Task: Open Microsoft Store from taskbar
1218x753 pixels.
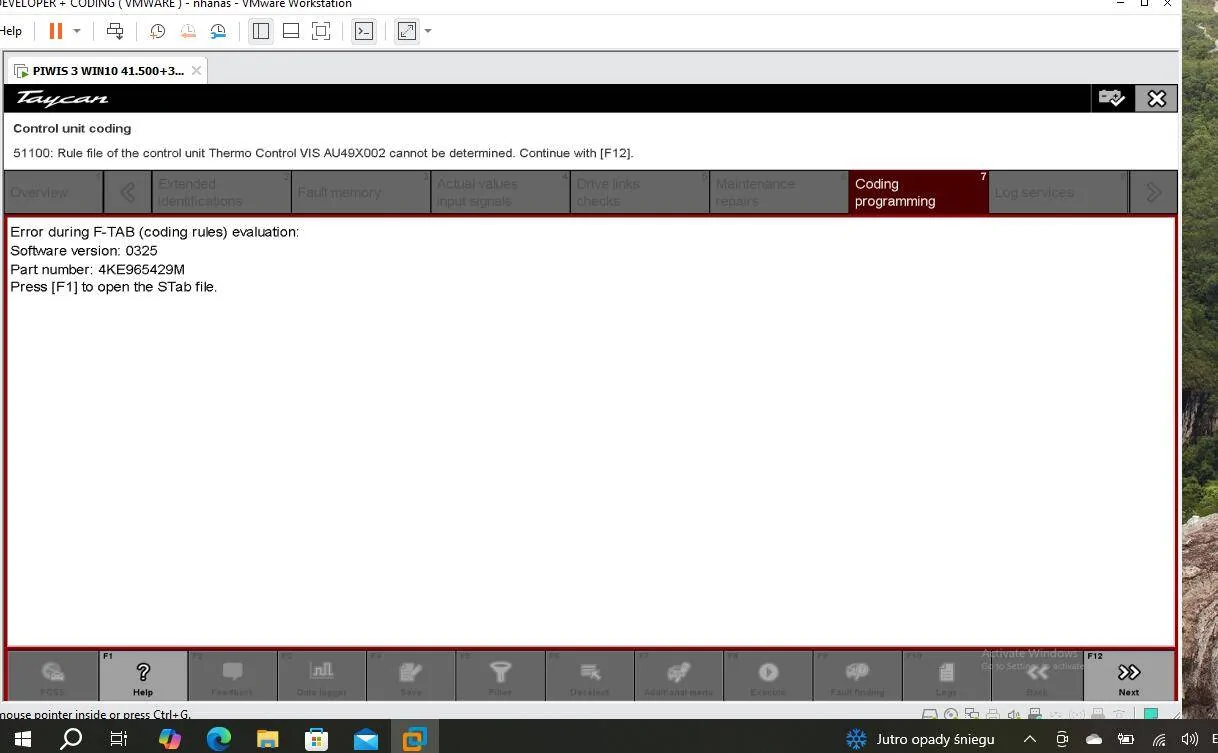Action: tap(316, 739)
